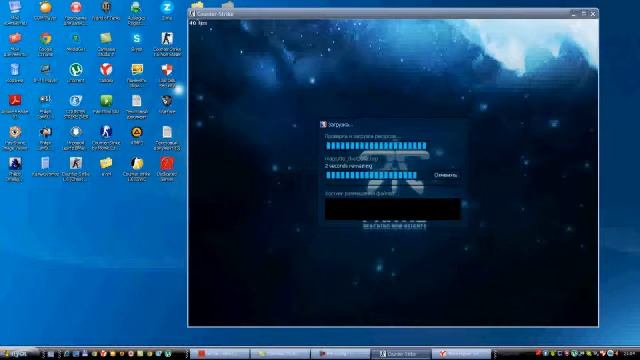This screenshot has height=360, width=640.
Task: Click the file download progress bar with the time-remaining text
Action: [x=371, y=176]
